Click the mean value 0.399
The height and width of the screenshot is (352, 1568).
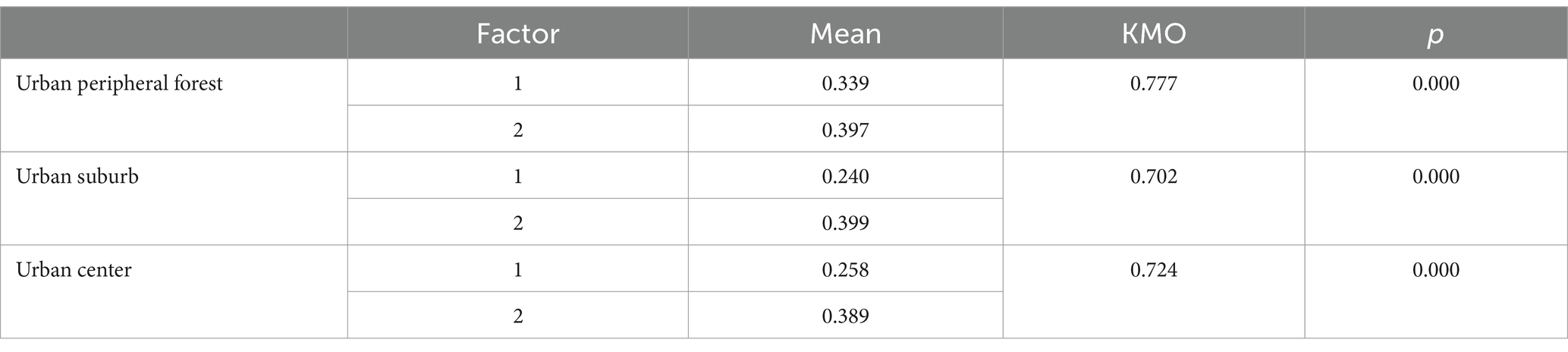(x=845, y=223)
